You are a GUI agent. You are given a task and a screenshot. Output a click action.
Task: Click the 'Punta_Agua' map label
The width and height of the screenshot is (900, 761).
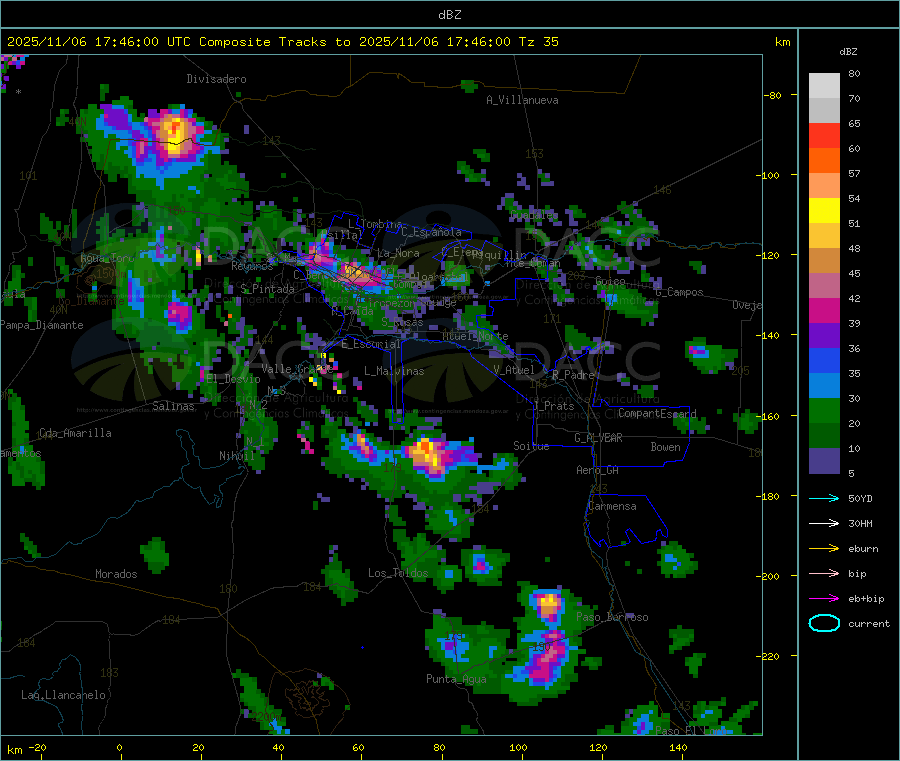pyautogui.click(x=456, y=679)
